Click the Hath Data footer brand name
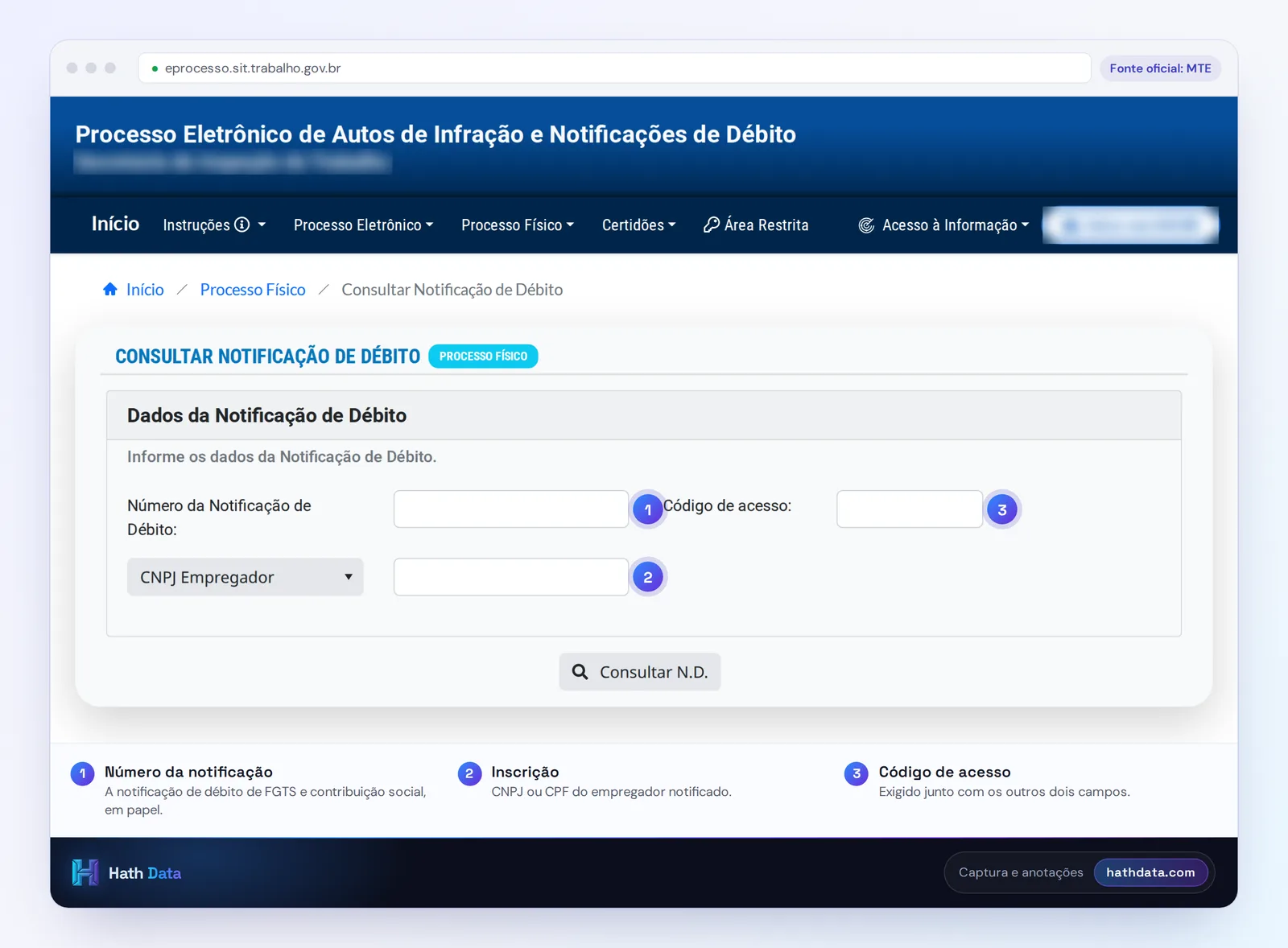Image resolution: width=1288 pixels, height=948 pixels. (x=145, y=873)
